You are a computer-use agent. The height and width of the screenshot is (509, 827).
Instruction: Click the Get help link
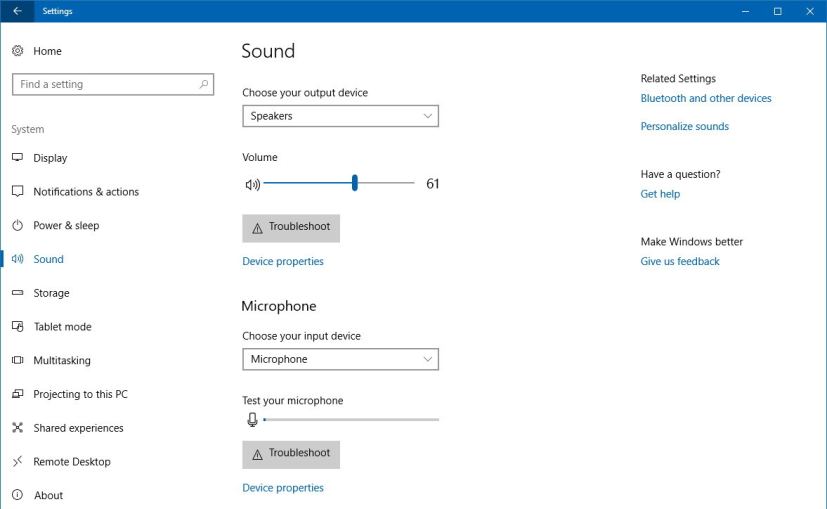(x=660, y=194)
